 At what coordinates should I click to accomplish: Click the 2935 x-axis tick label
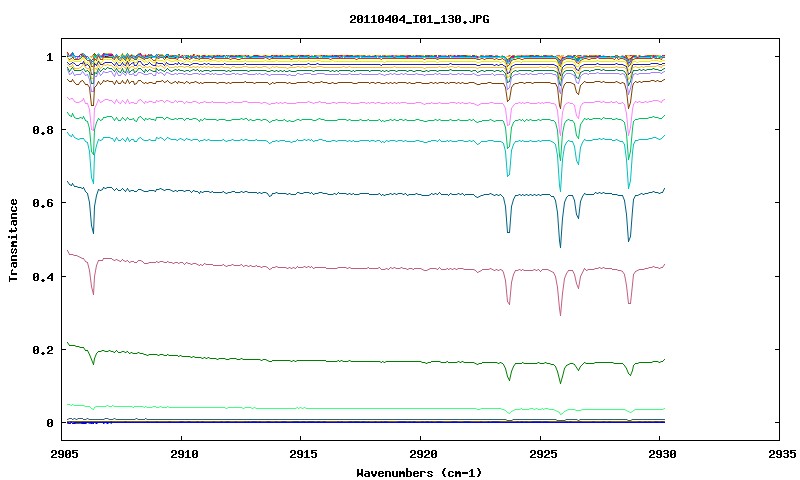[782, 454]
